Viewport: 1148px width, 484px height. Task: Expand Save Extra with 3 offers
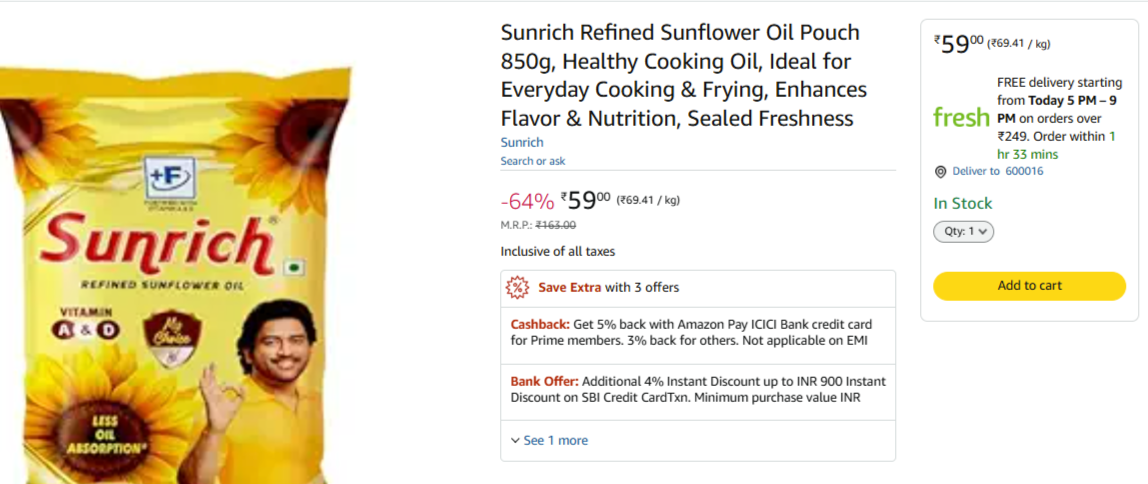pos(608,288)
